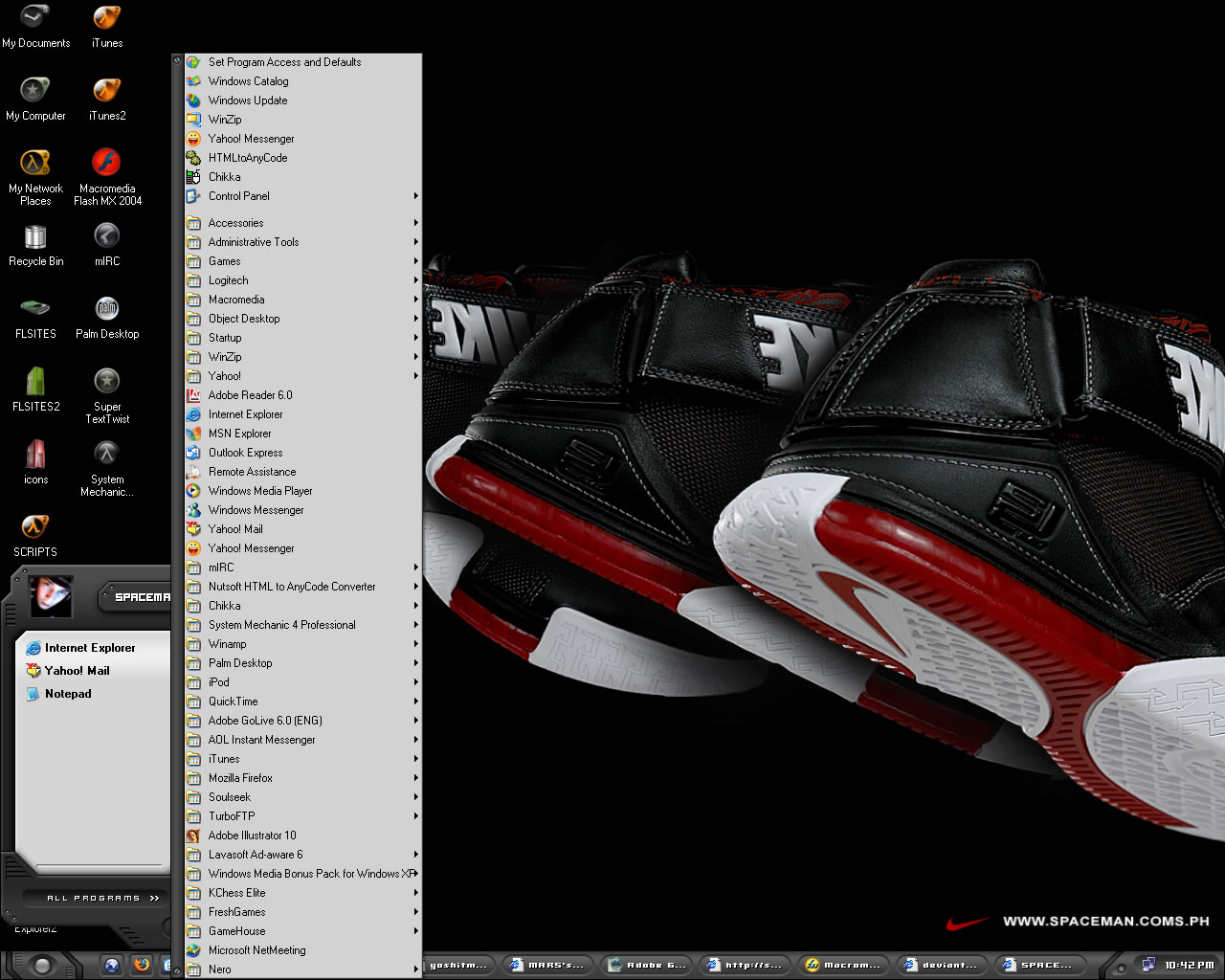1225x980 pixels.
Task: Launch Windows Update from programs menu
Action: (302, 100)
